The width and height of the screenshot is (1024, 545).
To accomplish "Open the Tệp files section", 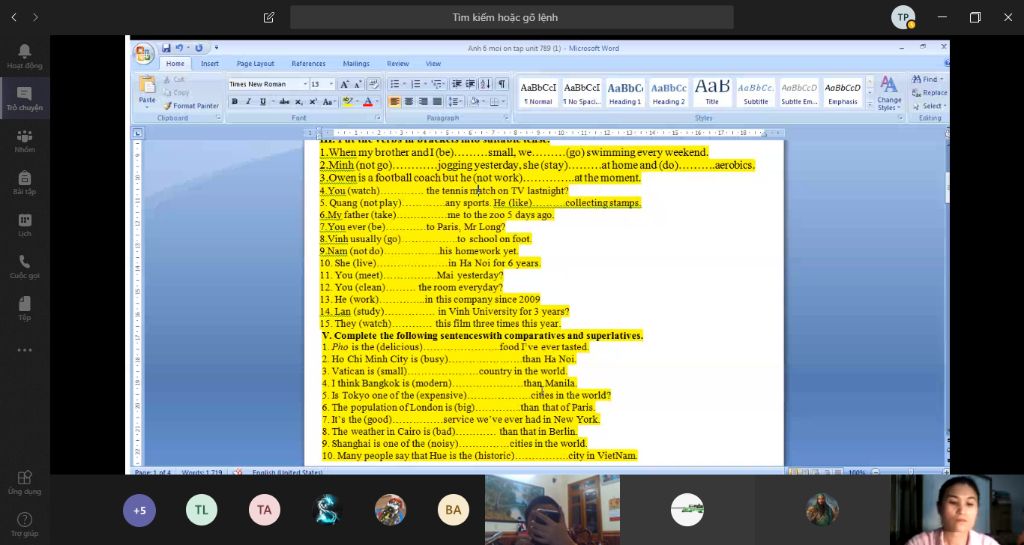I will click(24, 308).
